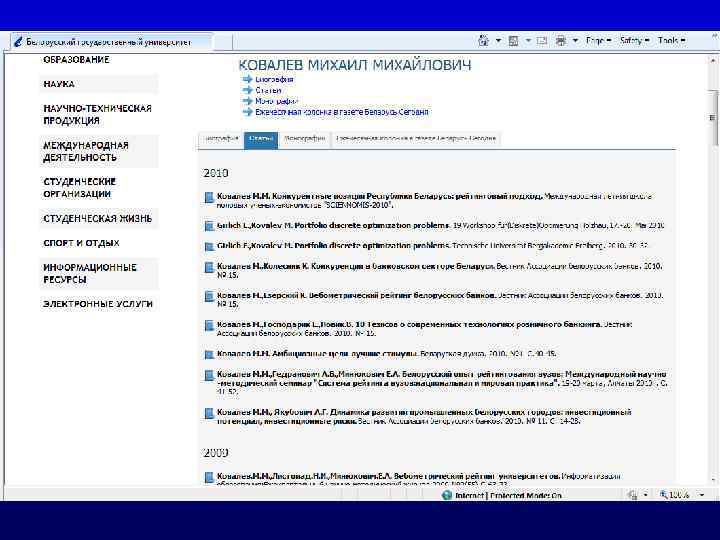Click document icon for 10 тезисов розничного банкинга
Screen dimensions: 720x540
point(209,326)
